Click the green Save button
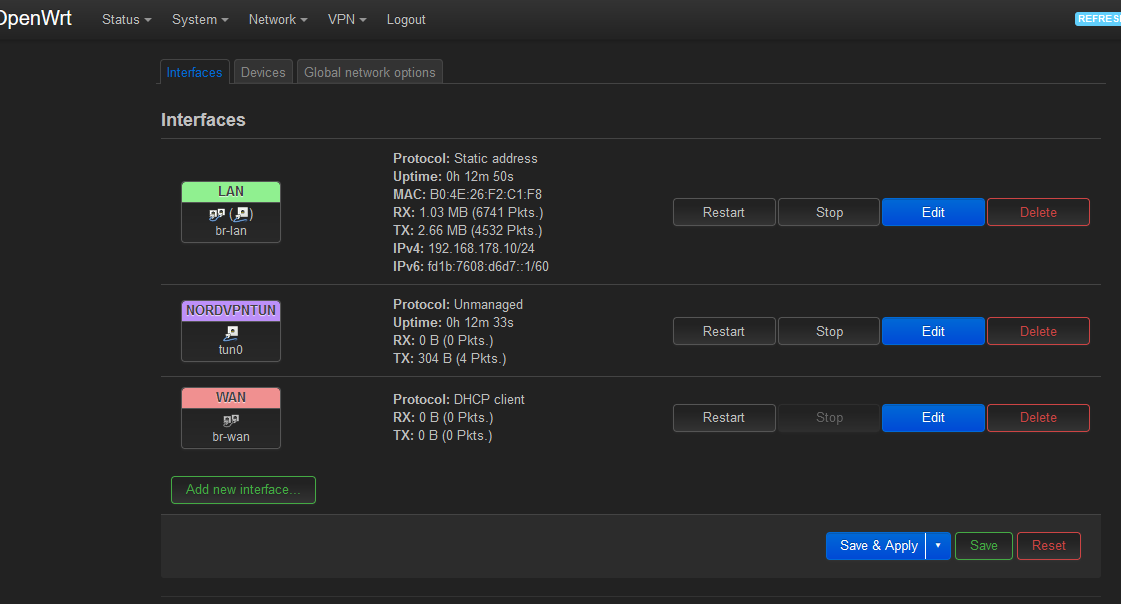The image size is (1121, 604). point(984,545)
